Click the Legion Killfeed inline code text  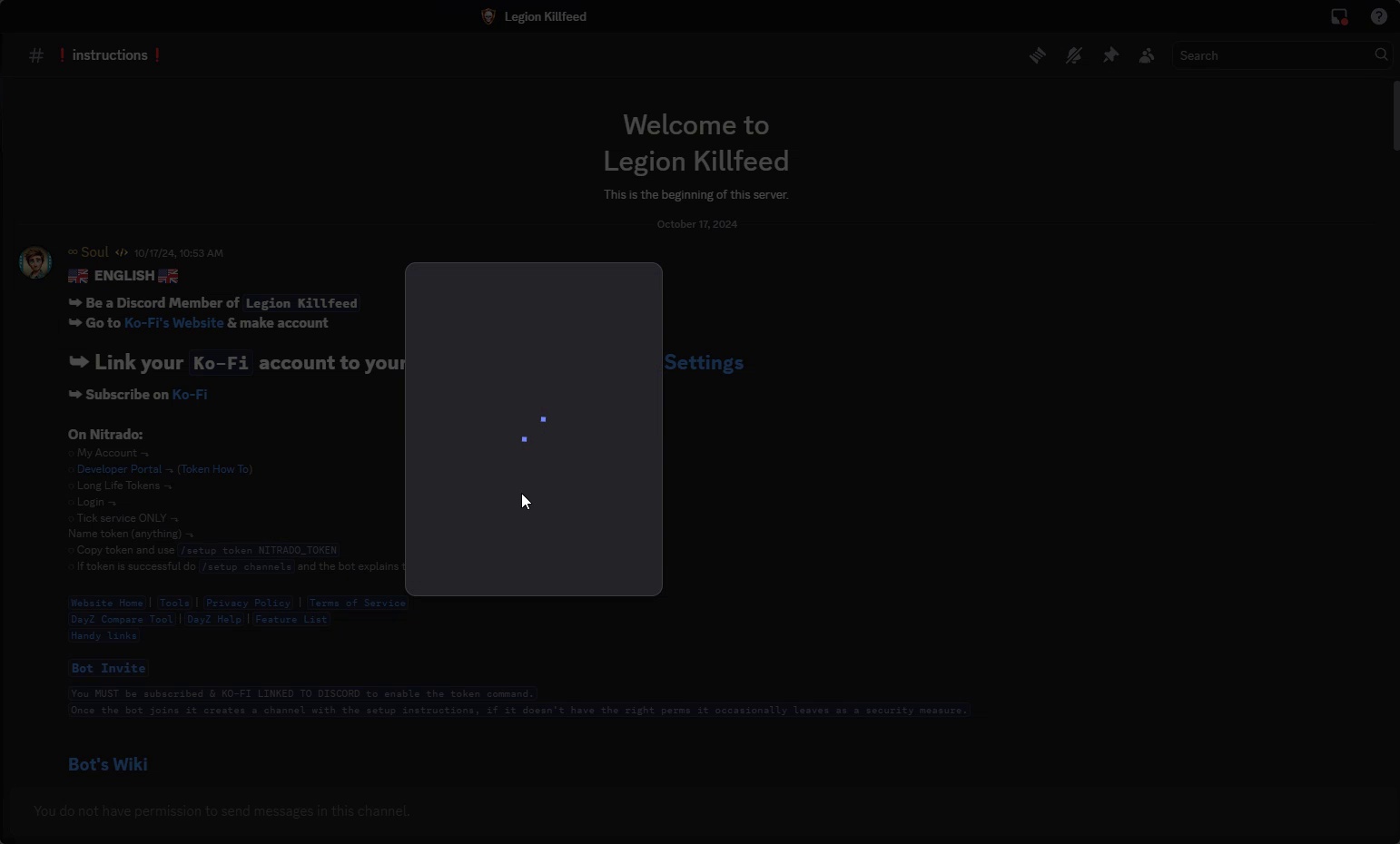tap(301, 304)
